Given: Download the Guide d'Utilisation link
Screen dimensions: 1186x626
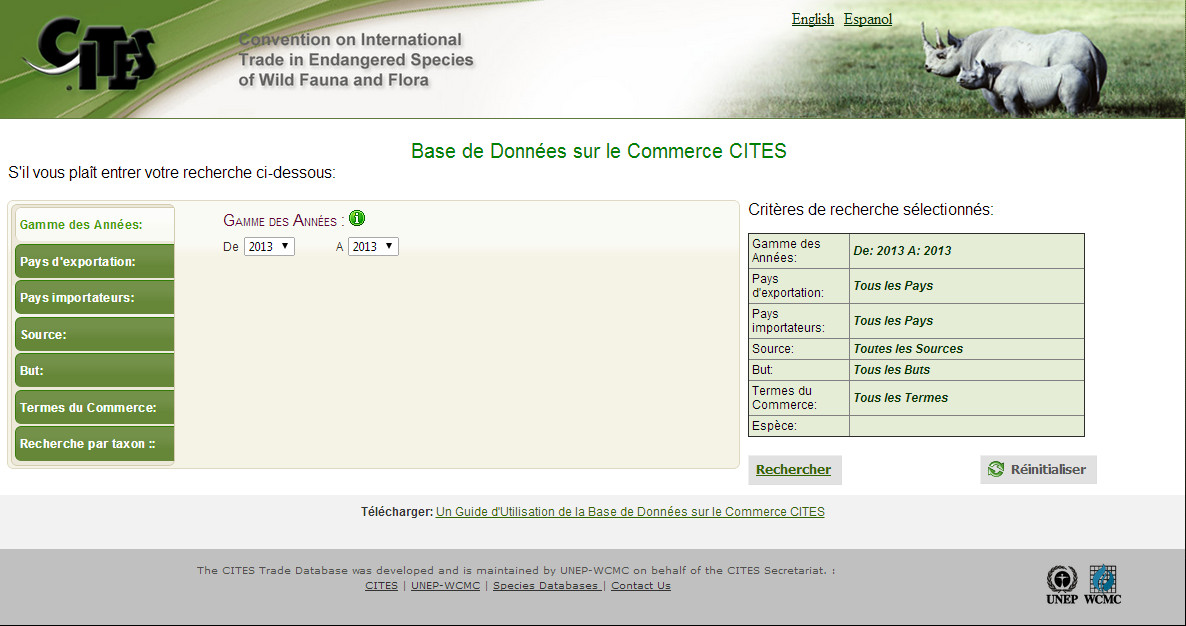Looking at the screenshot, I should point(630,512).
